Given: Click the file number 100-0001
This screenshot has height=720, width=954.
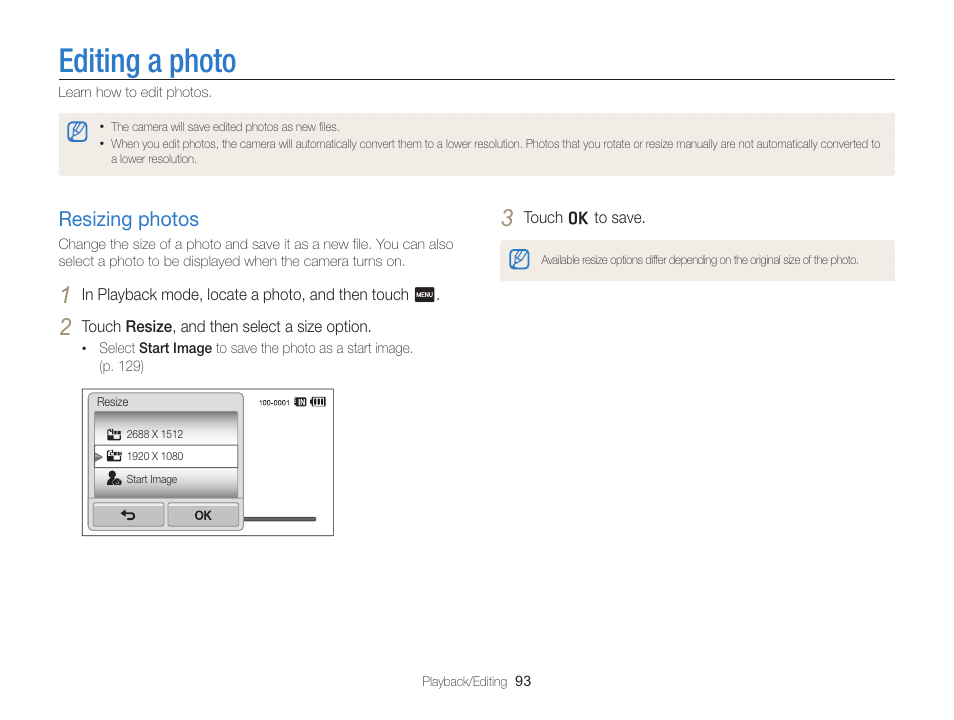Looking at the screenshot, I should pos(274,402).
